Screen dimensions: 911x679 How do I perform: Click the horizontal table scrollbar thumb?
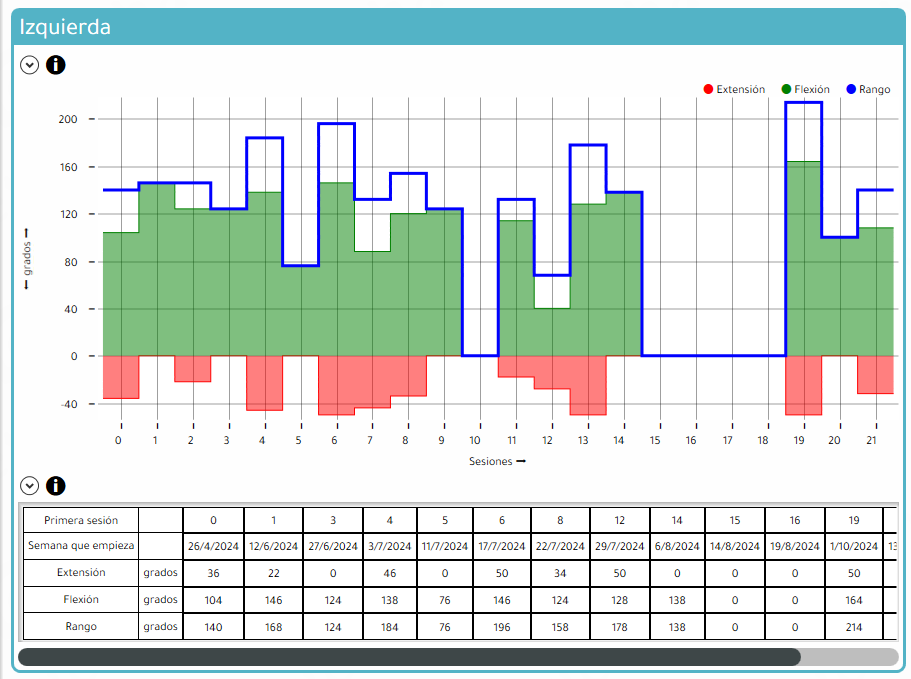(409, 657)
